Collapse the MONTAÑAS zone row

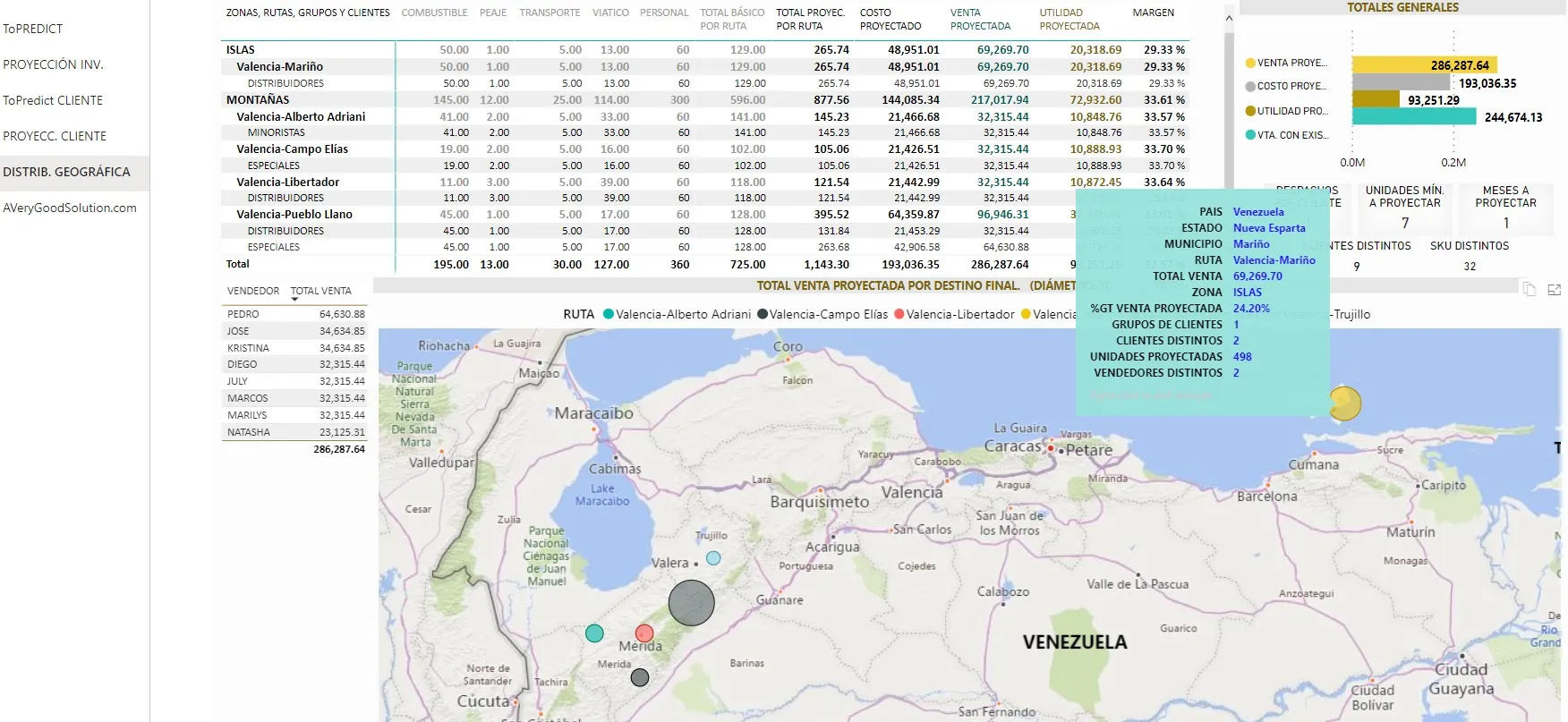point(258,99)
